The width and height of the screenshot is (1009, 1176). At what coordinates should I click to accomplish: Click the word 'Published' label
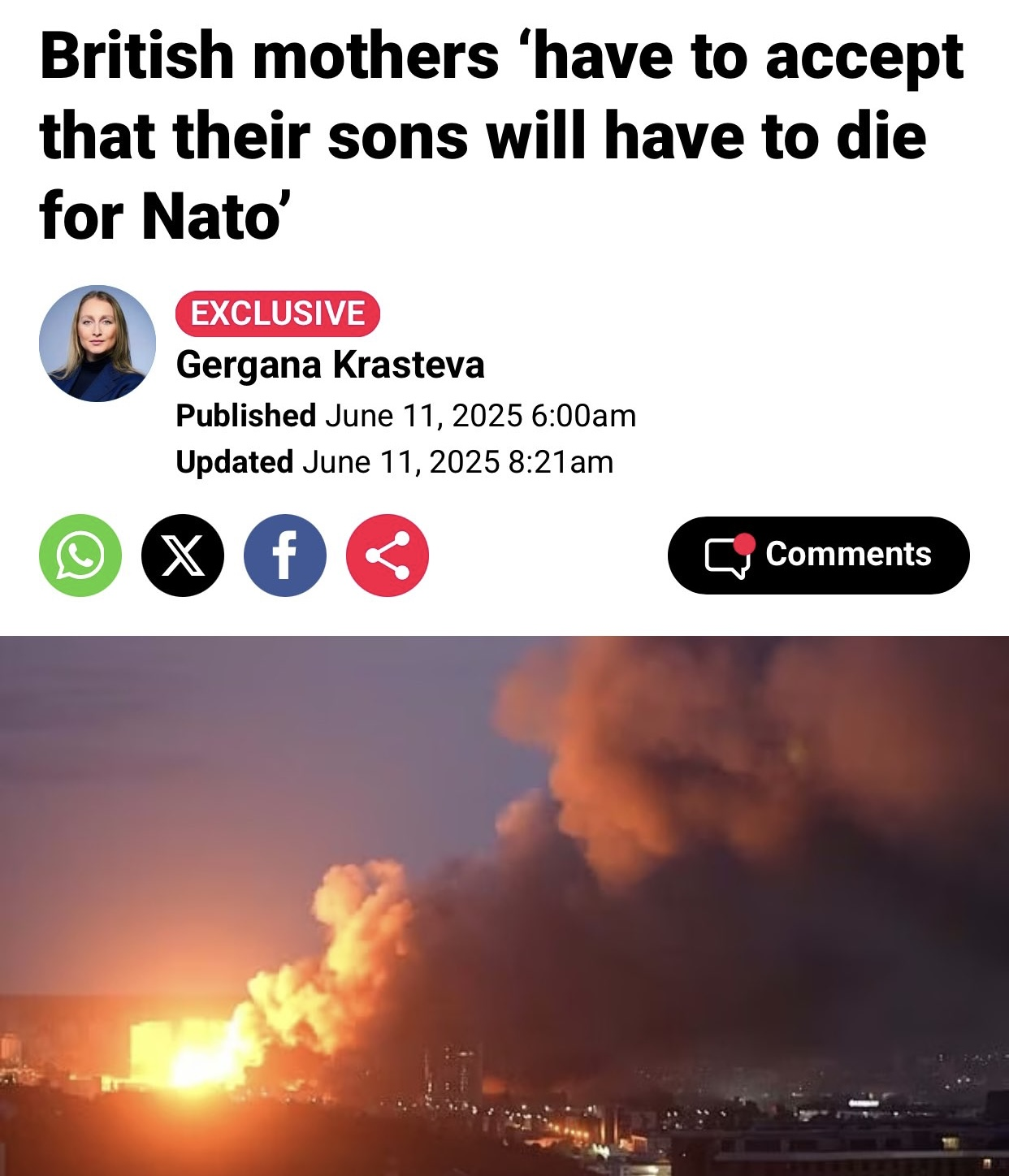click(x=246, y=416)
